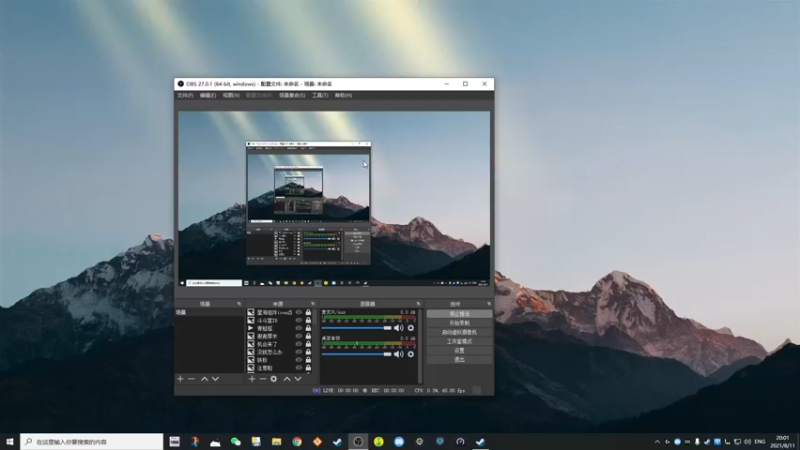Screen dimensions: 800x450
Task: Click the mixer panel vertical scrollbar
Action: (420, 346)
